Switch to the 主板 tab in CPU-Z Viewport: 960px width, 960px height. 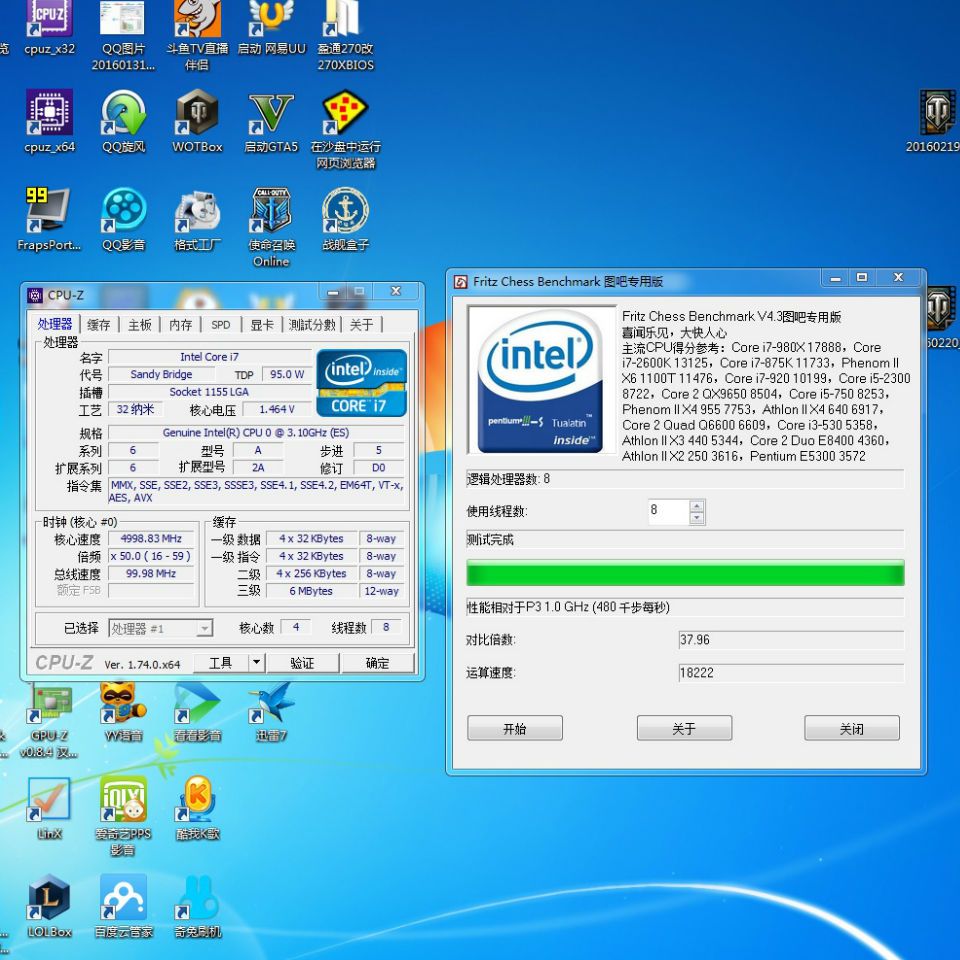[140, 325]
